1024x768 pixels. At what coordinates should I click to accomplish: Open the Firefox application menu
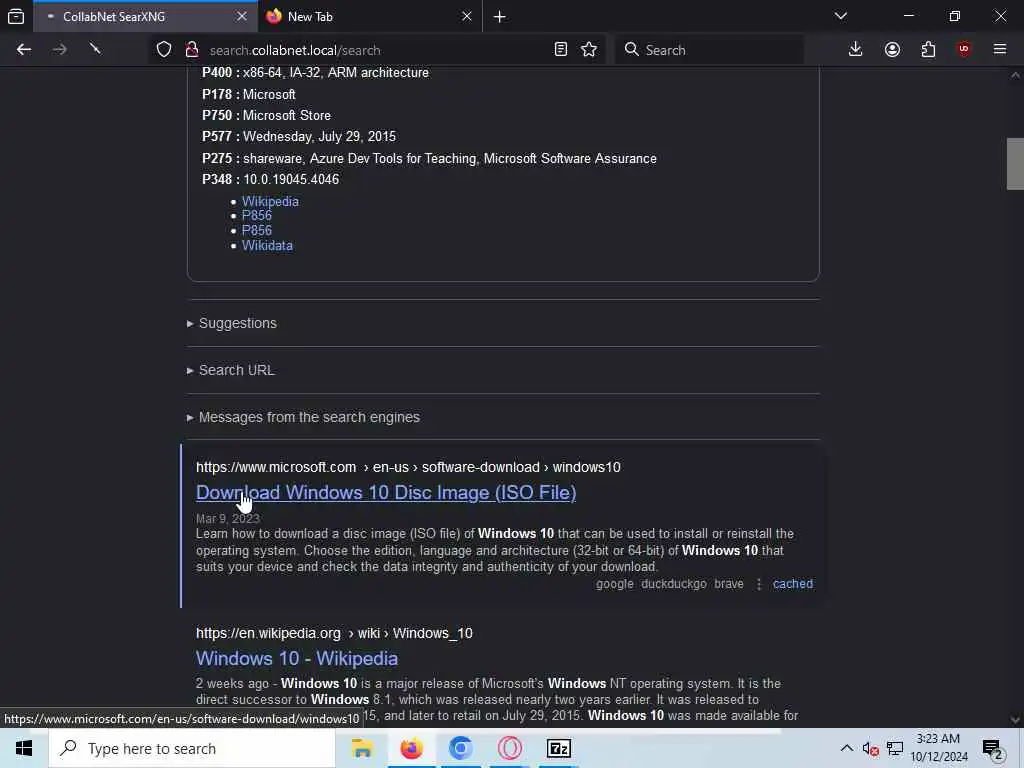pos(1000,50)
